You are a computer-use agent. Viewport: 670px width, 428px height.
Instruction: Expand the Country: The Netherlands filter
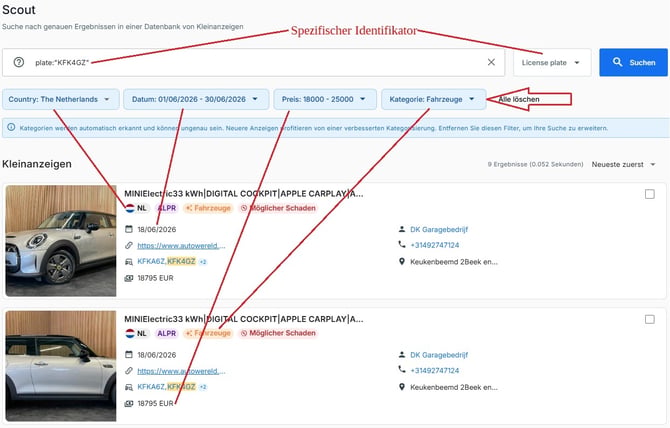60,99
